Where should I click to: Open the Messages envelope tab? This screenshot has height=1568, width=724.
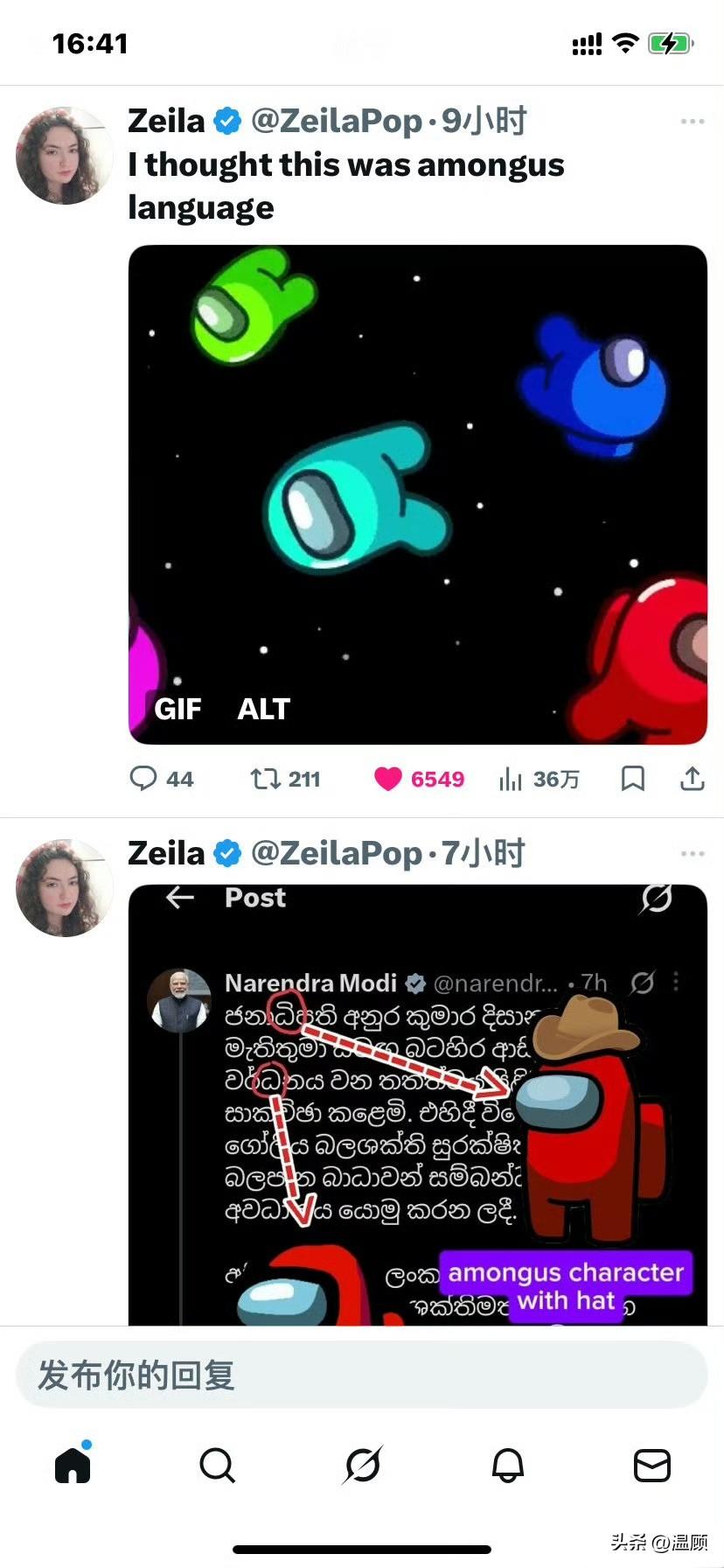pos(651,1464)
